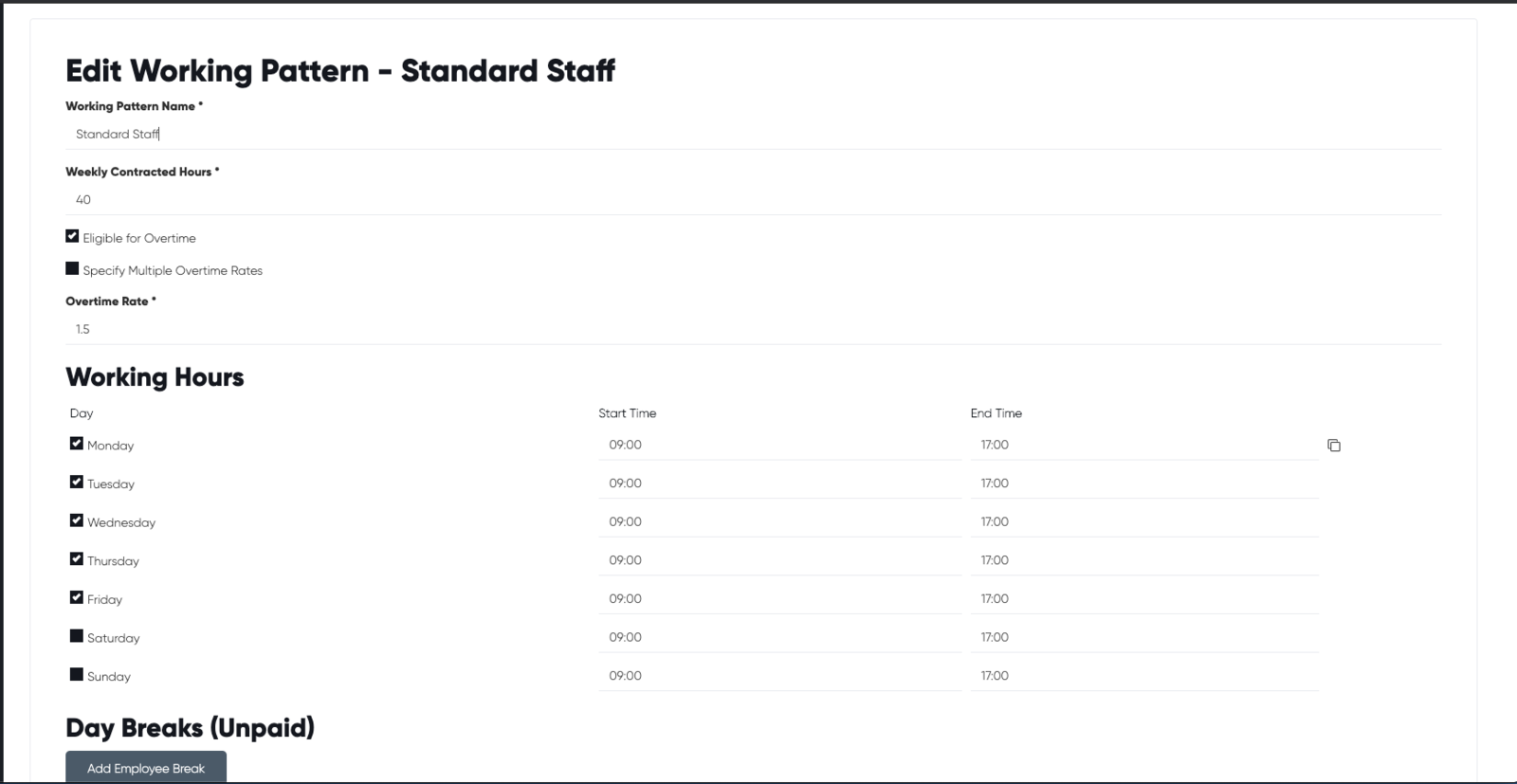Viewport: 1517px width, 784px height.
Task: Select the Weekly Contracted Hours field
Action: [753, 200]
